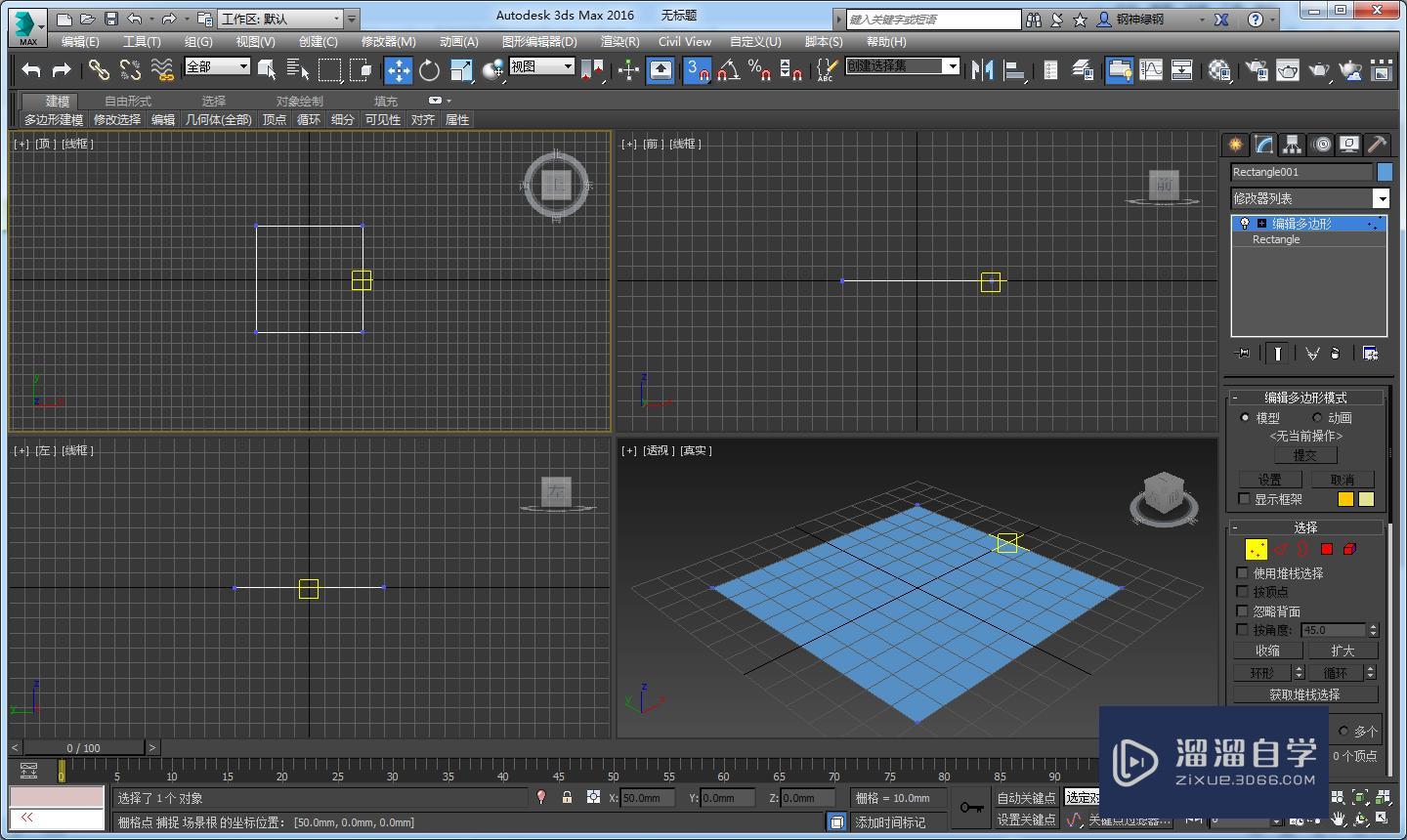Open the Curve Editor
The height and width of the screenshot is (840, 1407).
(x=1151, y=69)
